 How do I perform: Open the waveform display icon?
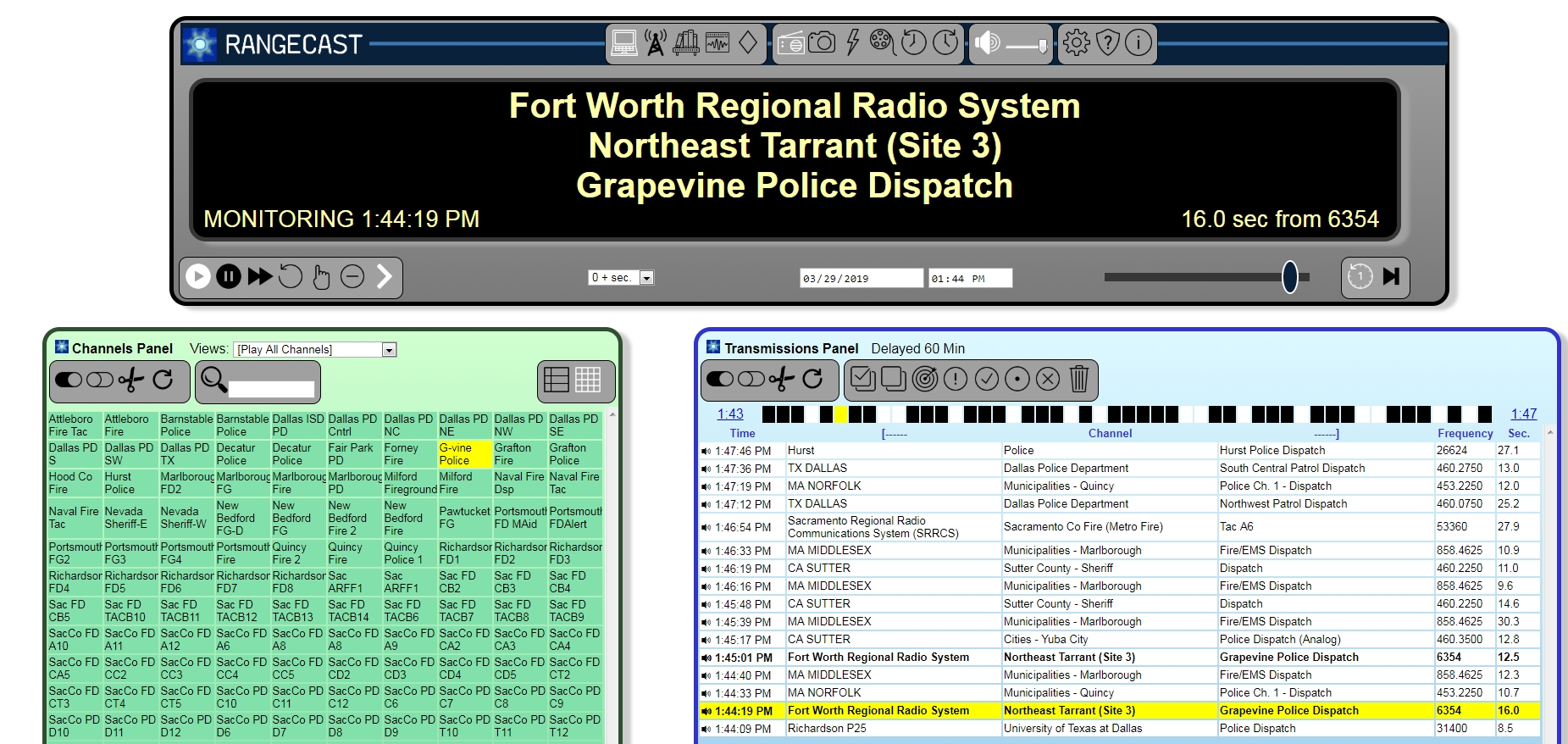[x=718, y=42]
